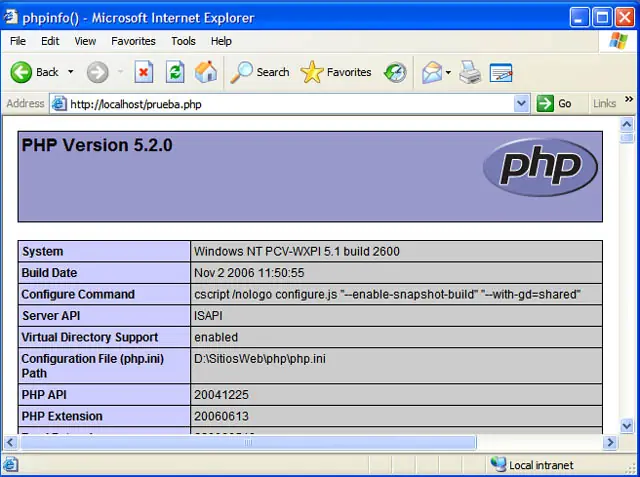
Task: Expand the Mail dropdown arrow
Action: click(448, 73)
